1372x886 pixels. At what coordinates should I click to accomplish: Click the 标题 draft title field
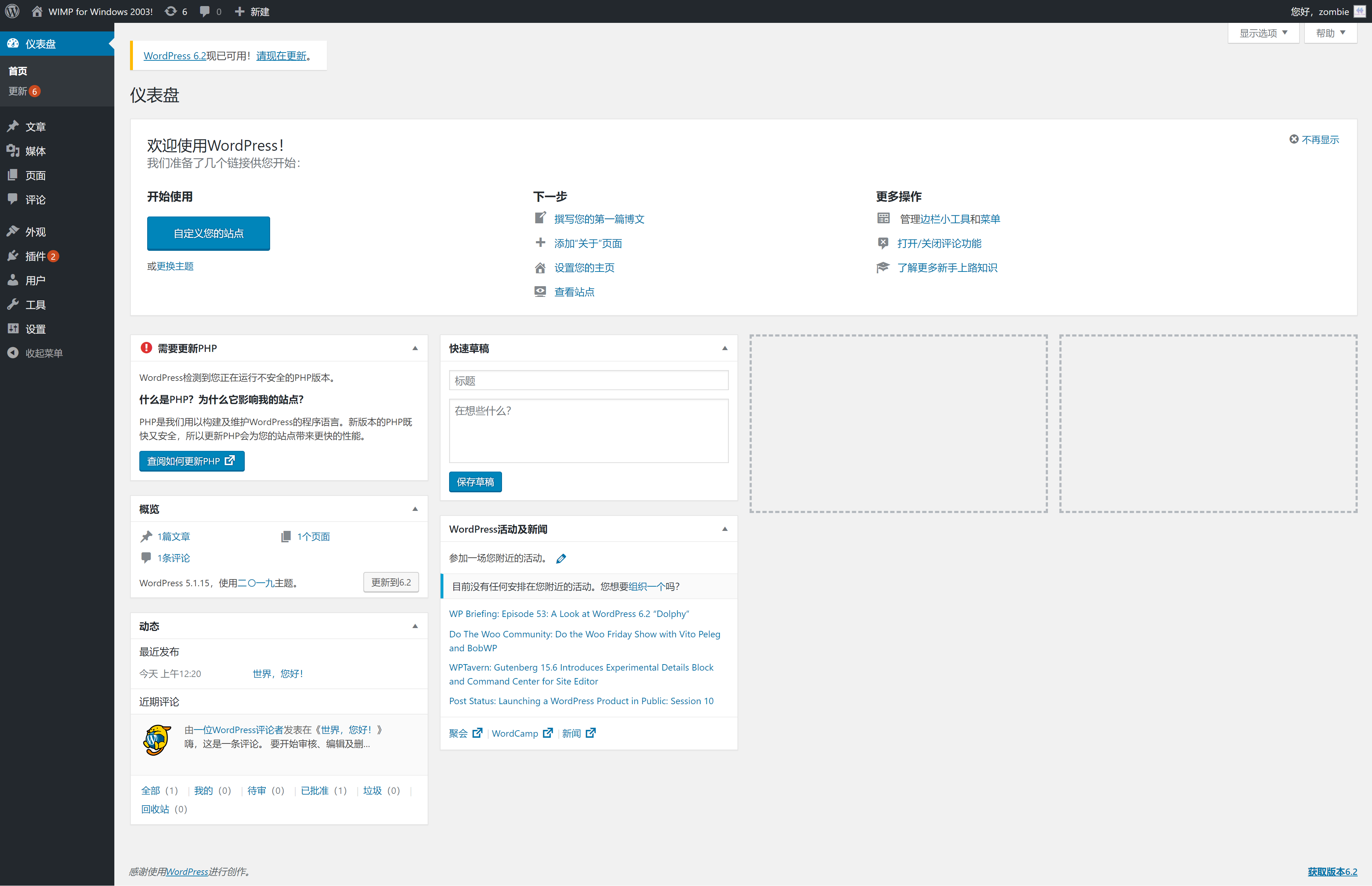tap(588, 380)
